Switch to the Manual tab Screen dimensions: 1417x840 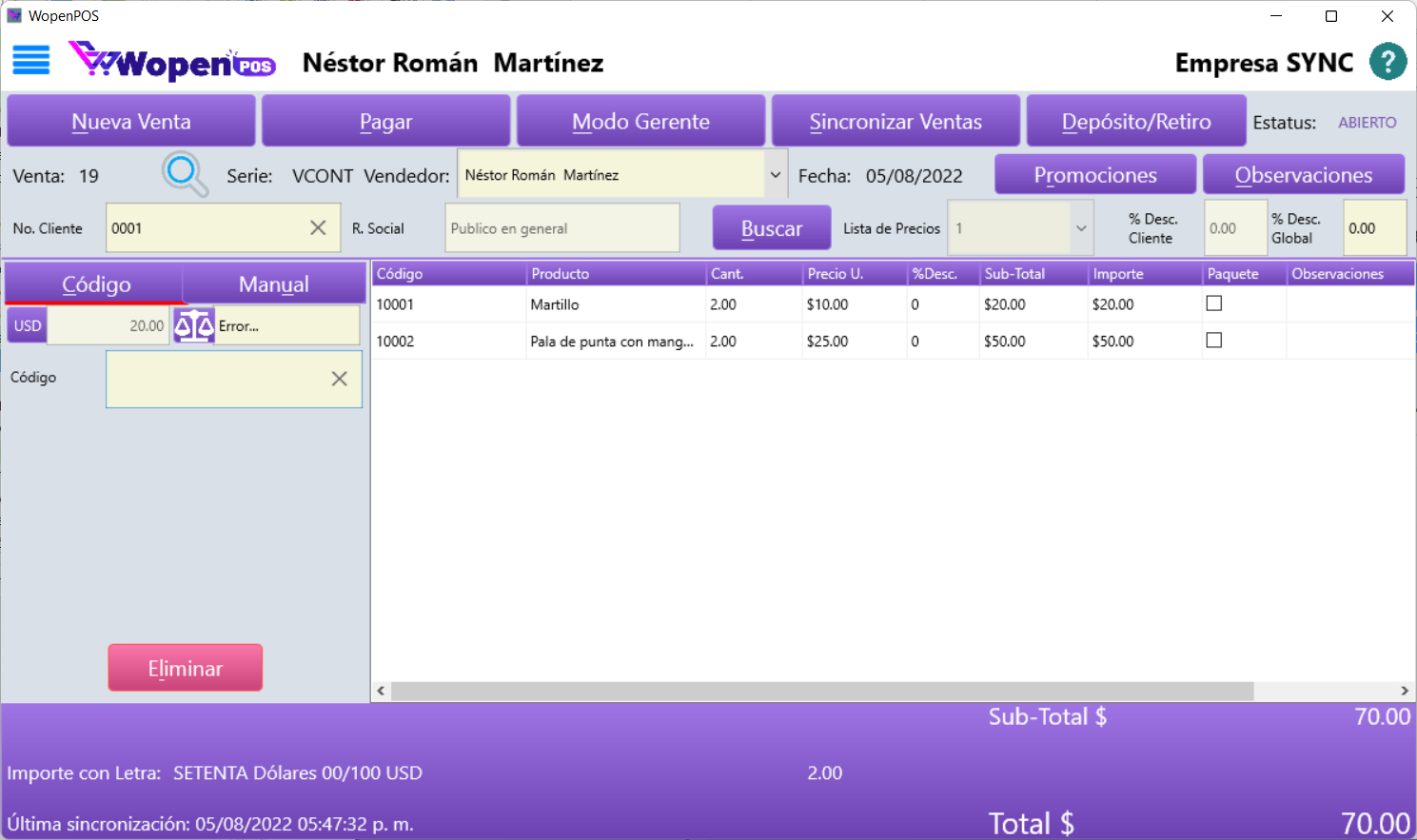(x=274, y=284)
